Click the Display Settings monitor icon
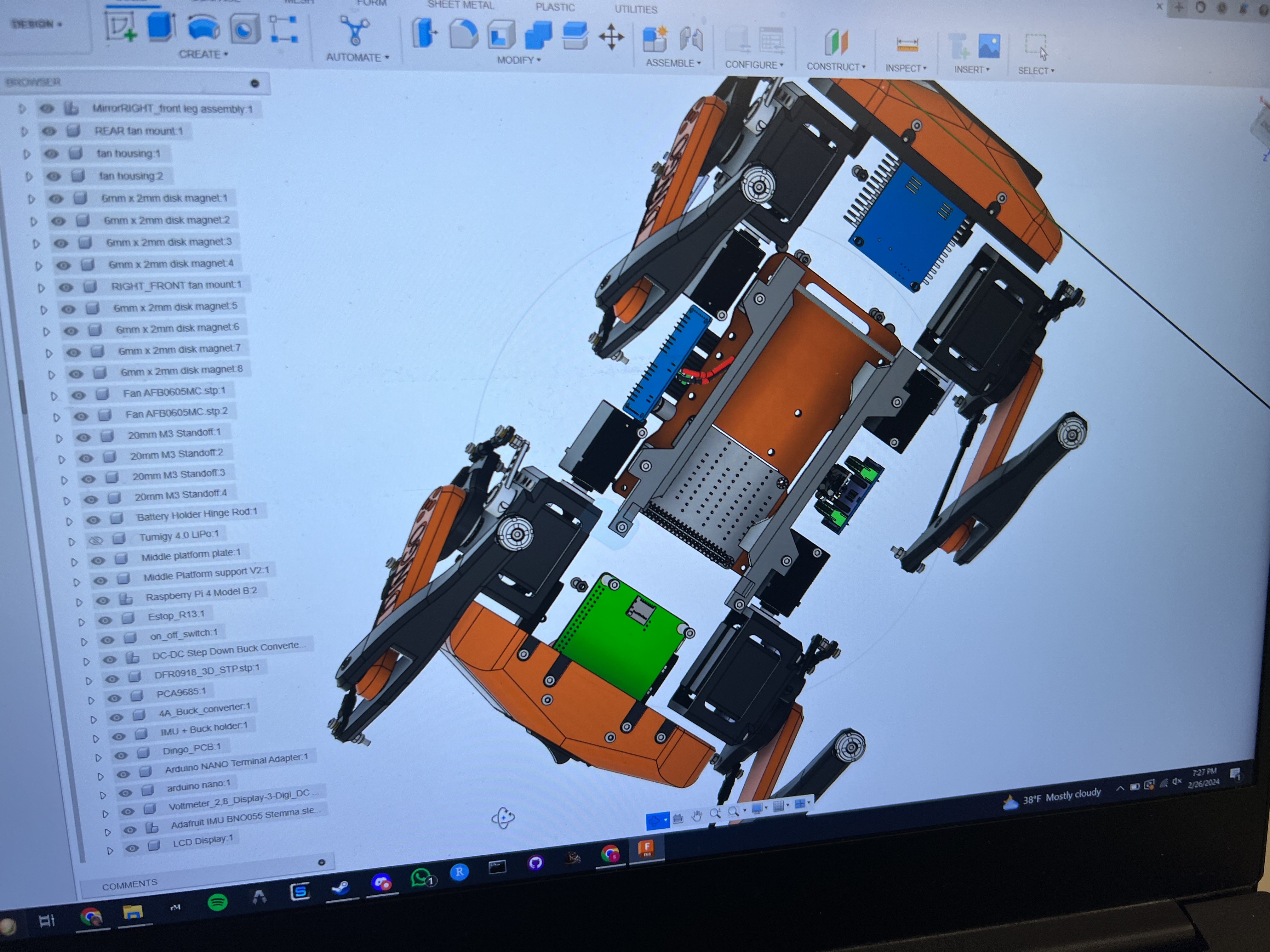The image size is (1270, 952). tap(758, 808)
